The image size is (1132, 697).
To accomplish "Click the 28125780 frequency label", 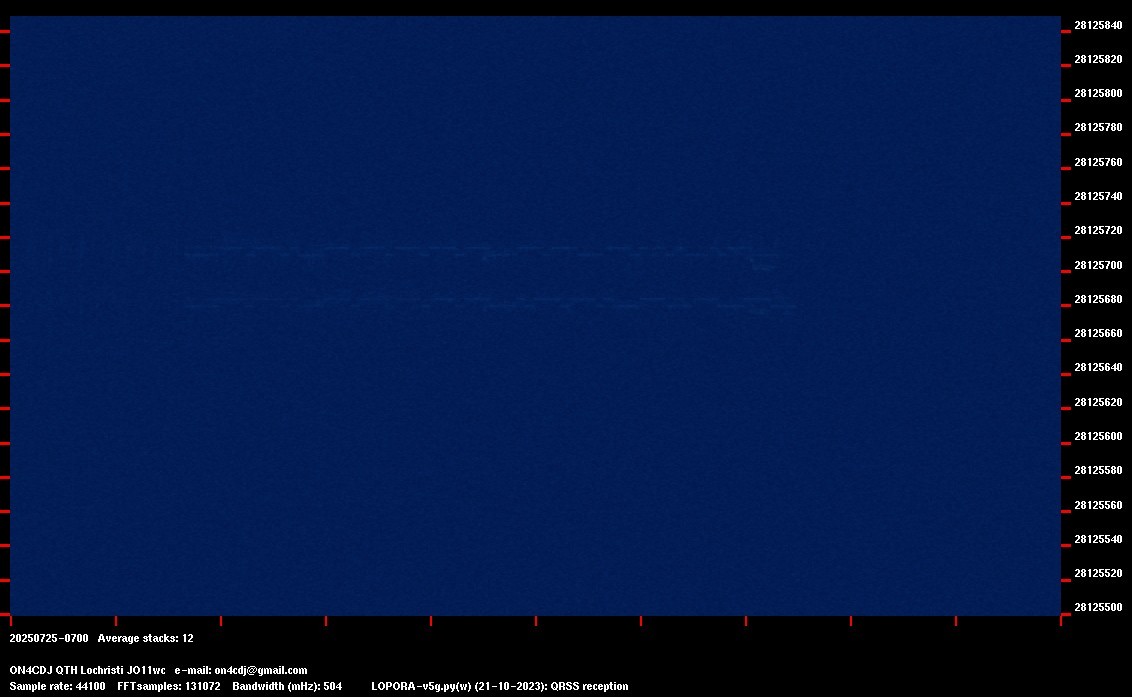I will 1098,127.
